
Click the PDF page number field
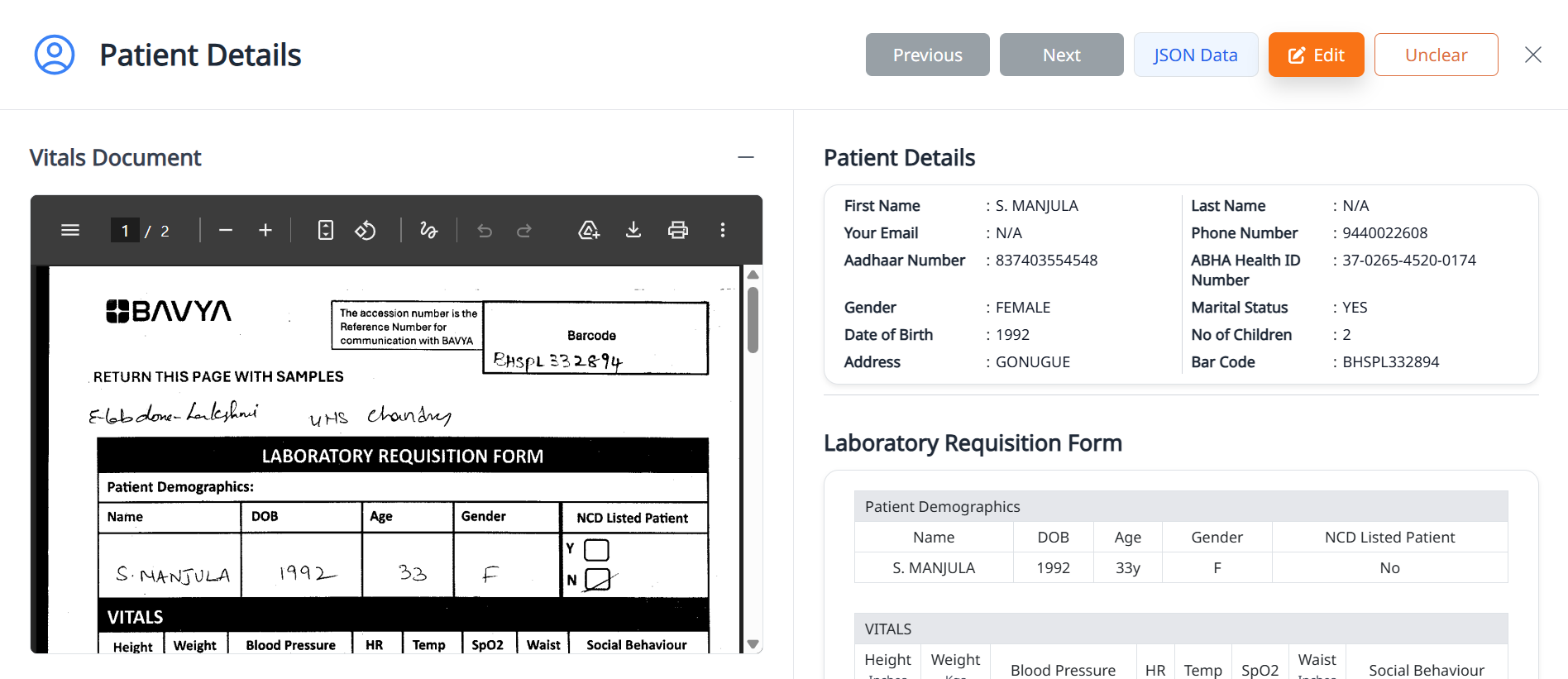click(x=125, y=230)
